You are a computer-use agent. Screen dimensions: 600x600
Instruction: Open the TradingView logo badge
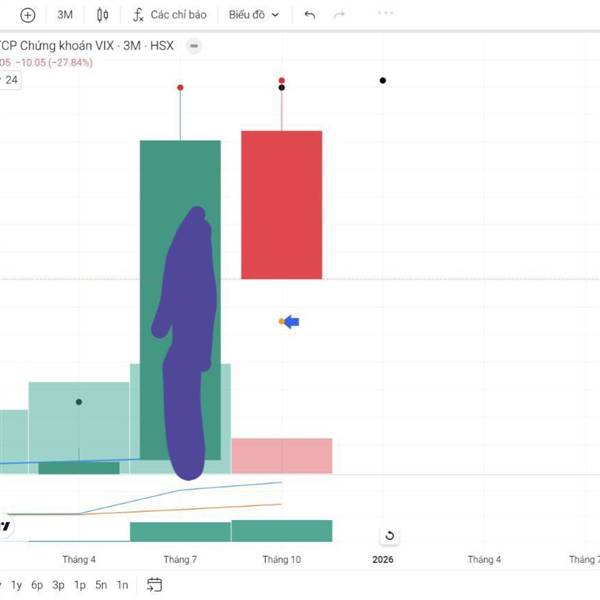click(x=5, y=526)
